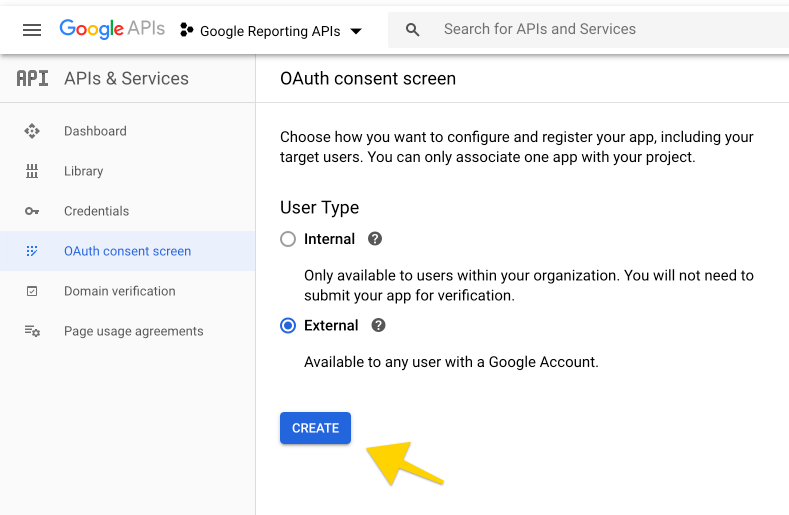This screenshot has width=789, height=515.
Task: Select the External user type radio button
Action: 288,326
